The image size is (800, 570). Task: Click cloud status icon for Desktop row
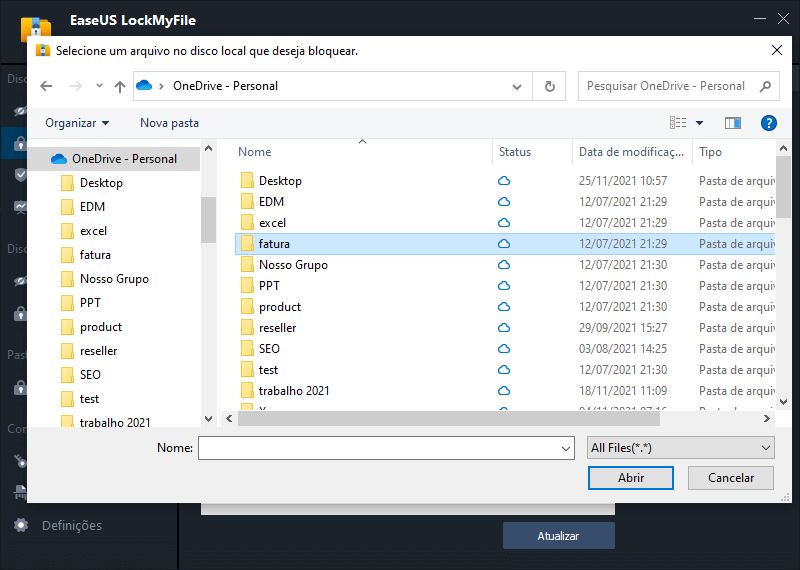click(x=504, y=181)
